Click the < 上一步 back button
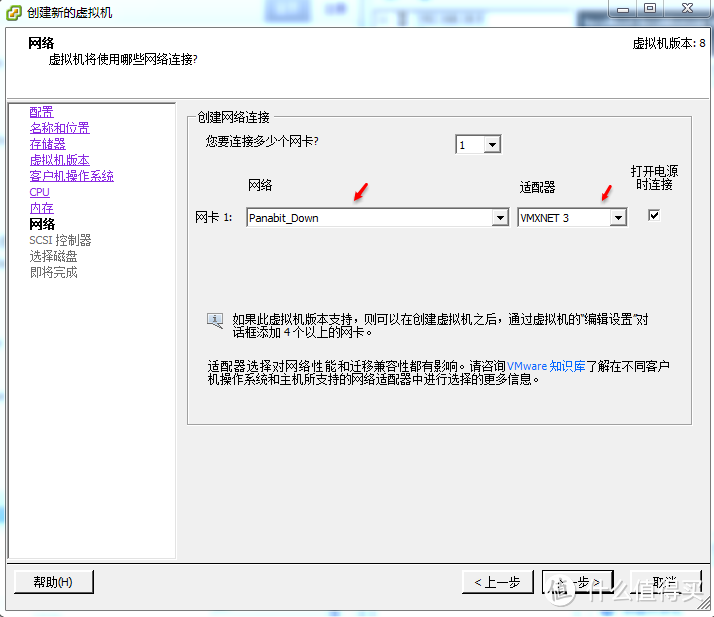Image resolution: width=714 pixels, height=617 pixels. point(497,582)
